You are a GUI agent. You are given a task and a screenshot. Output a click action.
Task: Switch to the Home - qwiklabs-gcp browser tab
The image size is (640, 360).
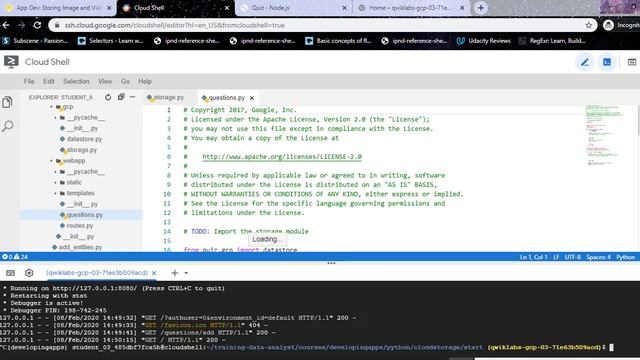[410, 8]
